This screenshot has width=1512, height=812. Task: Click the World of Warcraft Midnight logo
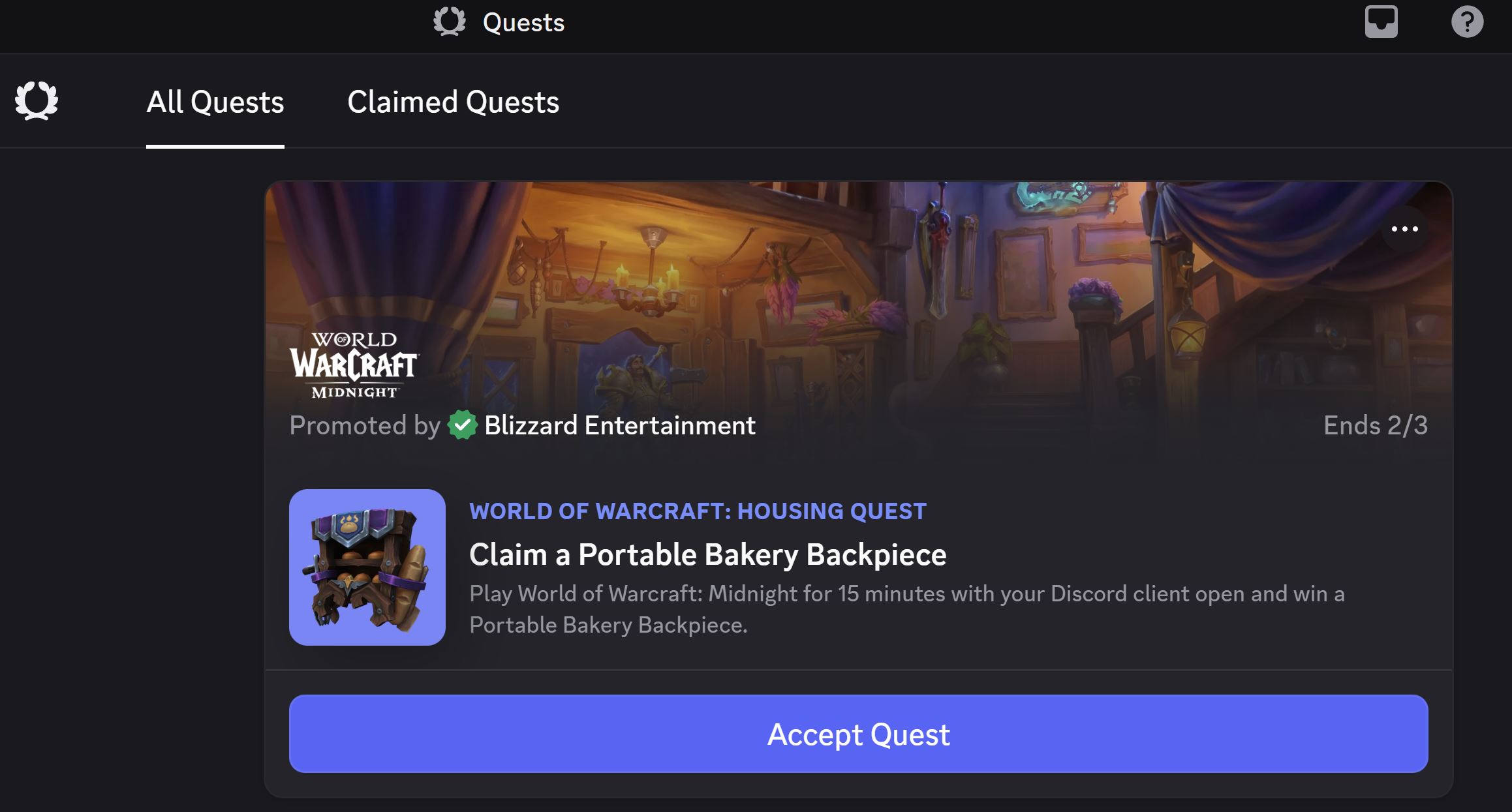354,365
